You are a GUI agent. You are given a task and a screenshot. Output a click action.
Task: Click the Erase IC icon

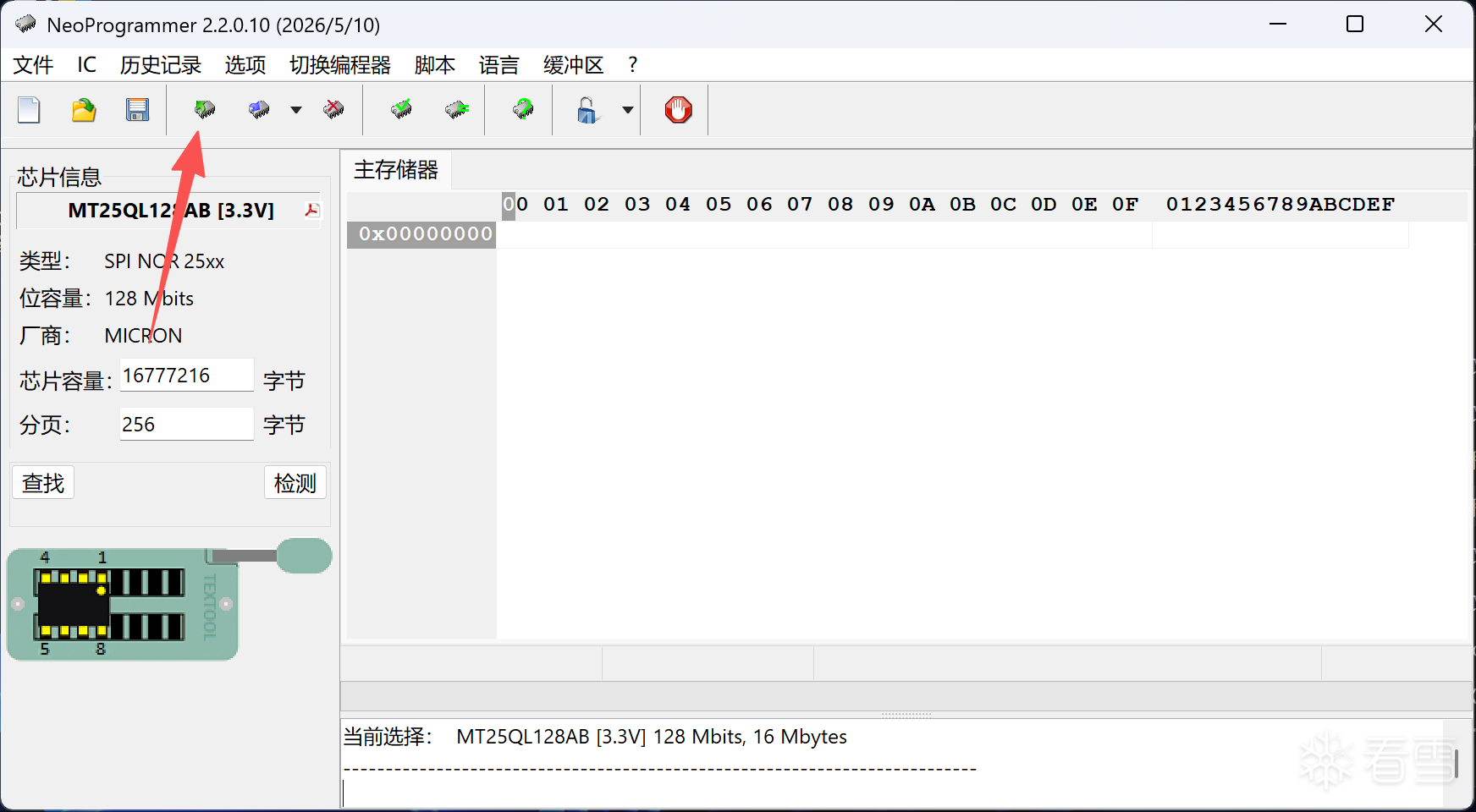coord(333,109)
